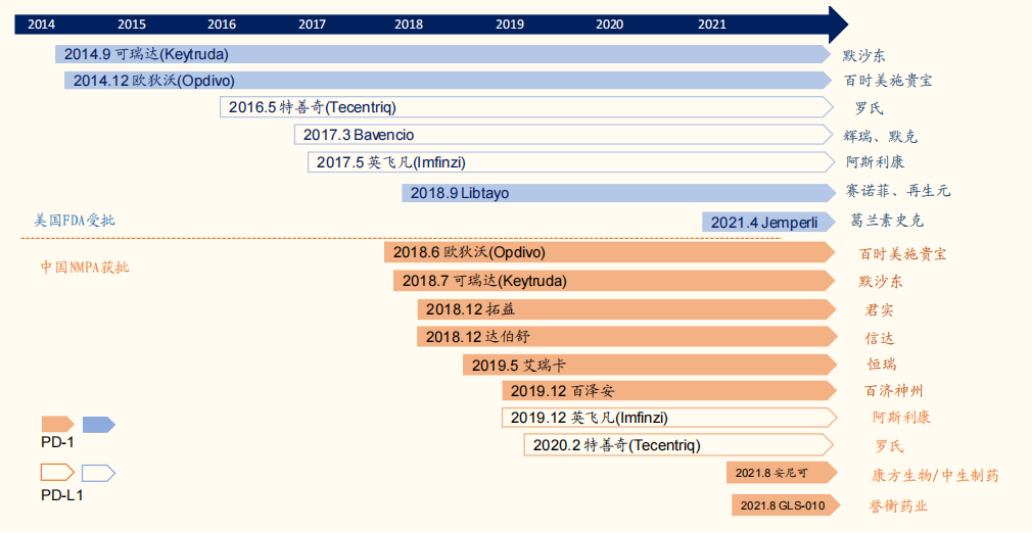Click orange 默沙东 beside 2018.7 Keytruda bar
Viewport: 1032px width, 533px height.
[880, 282]
